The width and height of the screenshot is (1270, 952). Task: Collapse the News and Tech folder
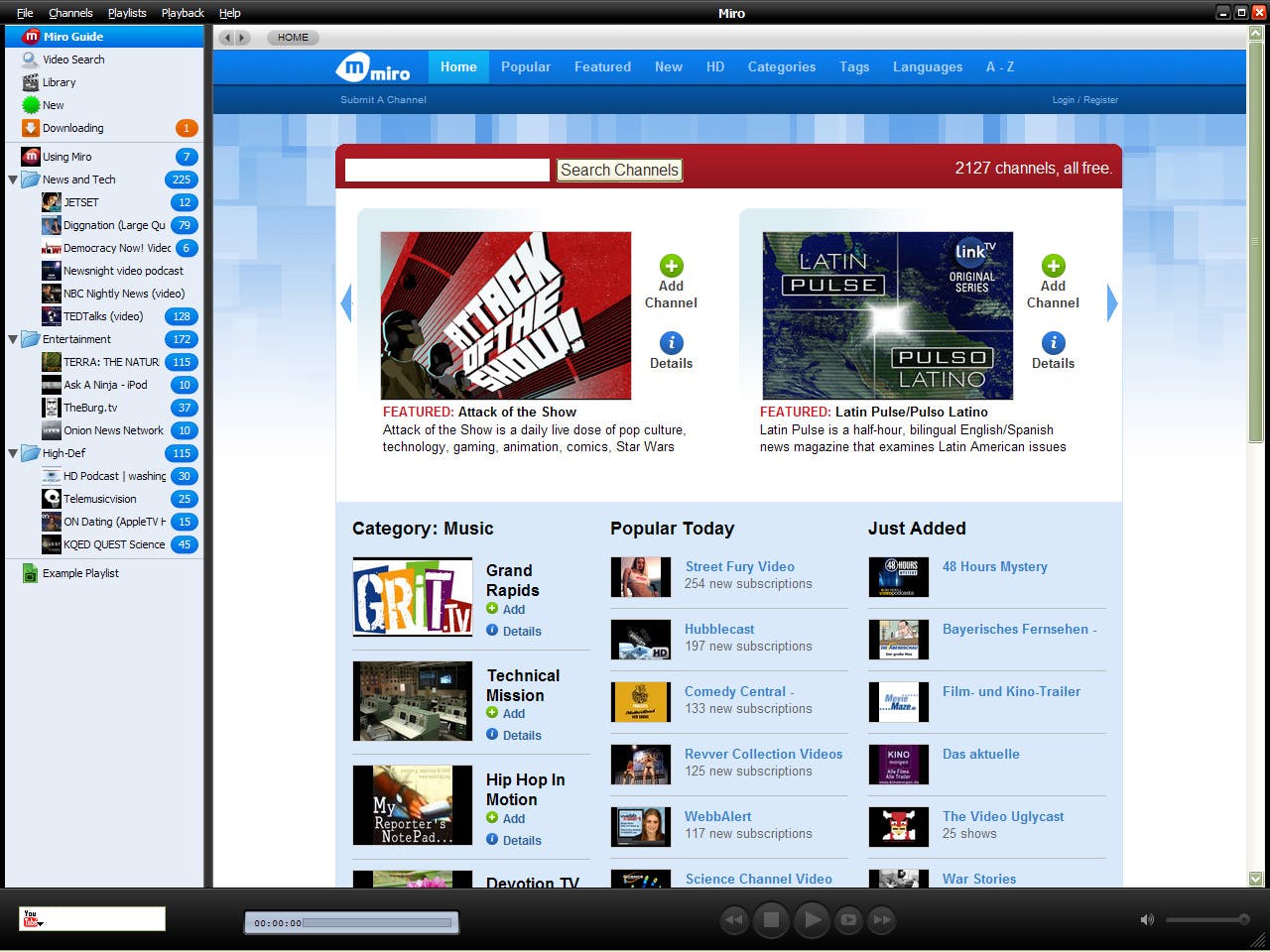tap(13, 179)
